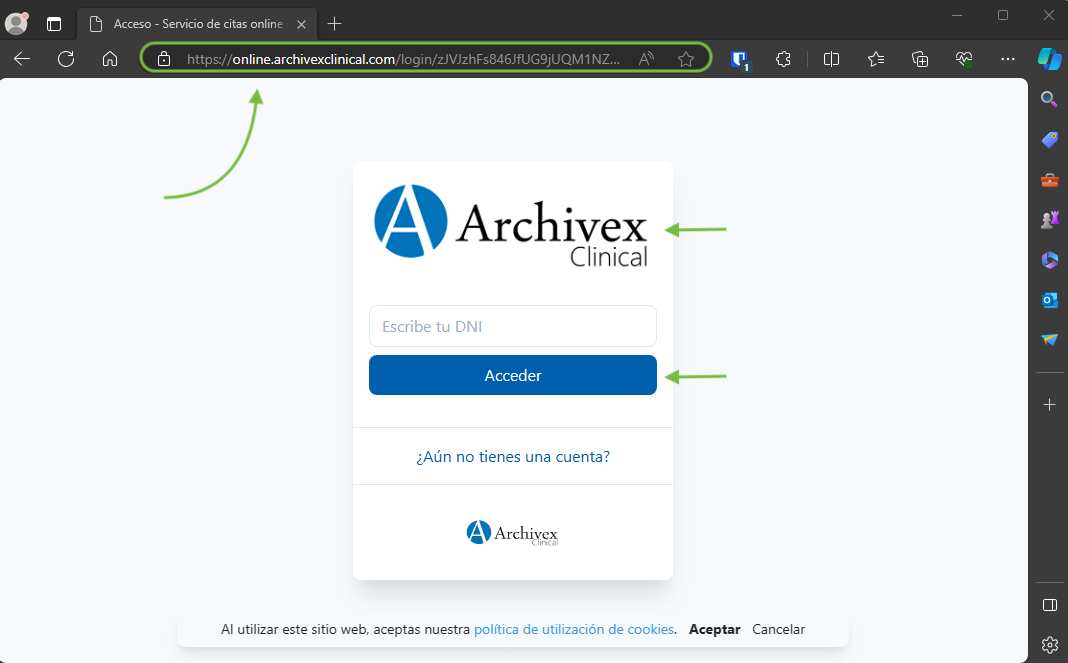This screenshot has height=663, width=1068.
Task: Launch Games from the sidebar
Action: 1049,219
